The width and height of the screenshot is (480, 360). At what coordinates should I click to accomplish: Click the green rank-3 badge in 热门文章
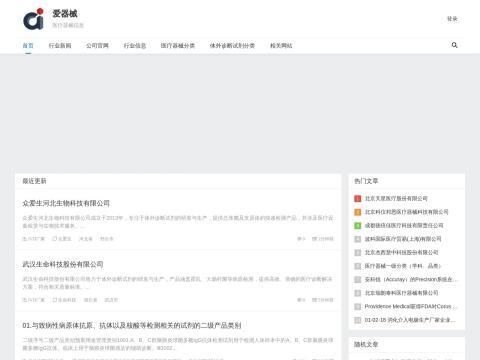[x=358, y=226]
